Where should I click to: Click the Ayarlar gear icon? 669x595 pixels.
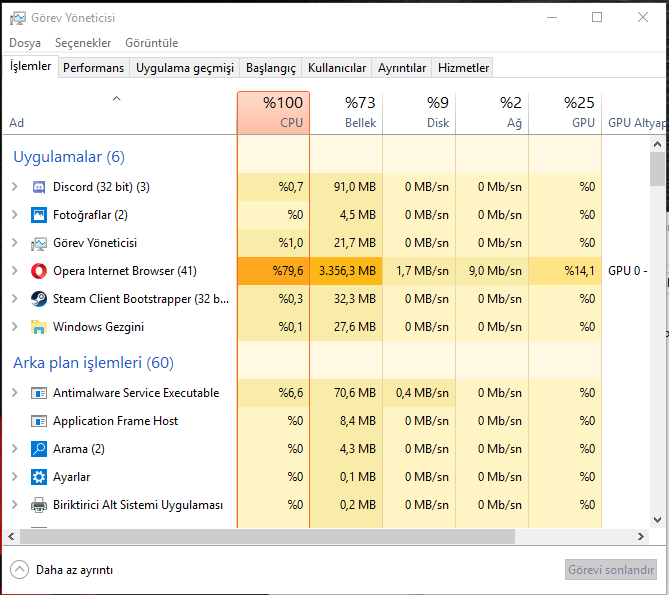(39, 477)
